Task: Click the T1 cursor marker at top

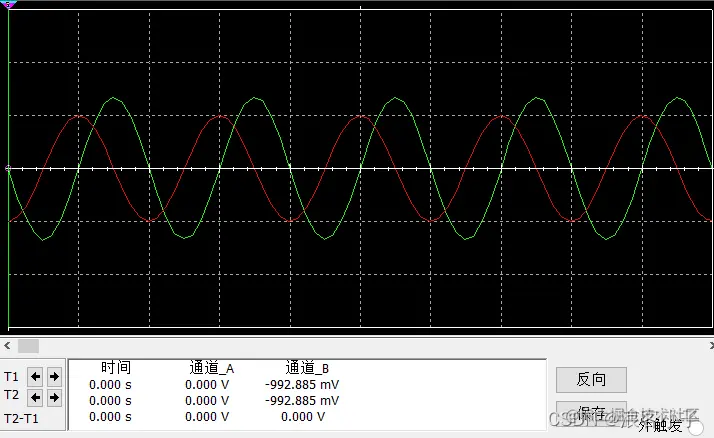Action: click(x=8, y=5)
